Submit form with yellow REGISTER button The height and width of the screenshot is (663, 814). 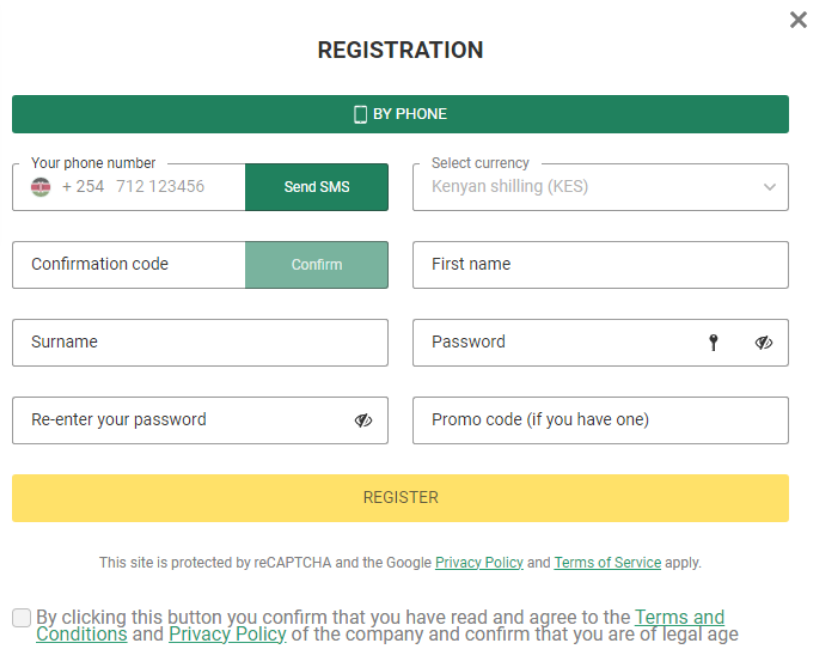[400, 498]
